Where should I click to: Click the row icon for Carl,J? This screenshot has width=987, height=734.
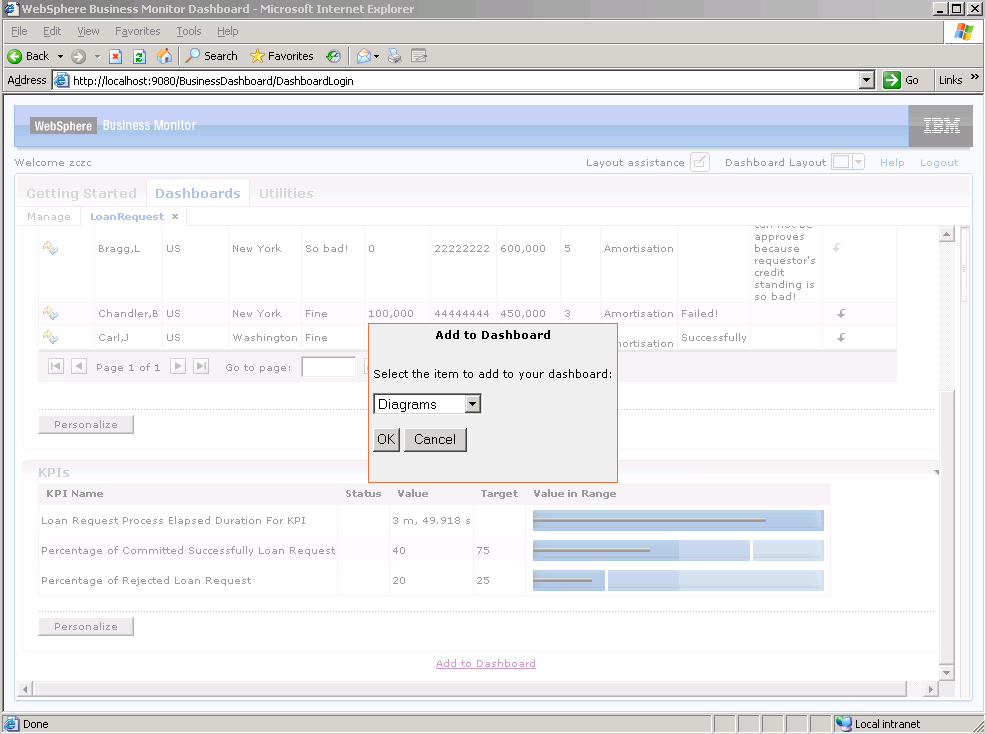coord(50,337)
